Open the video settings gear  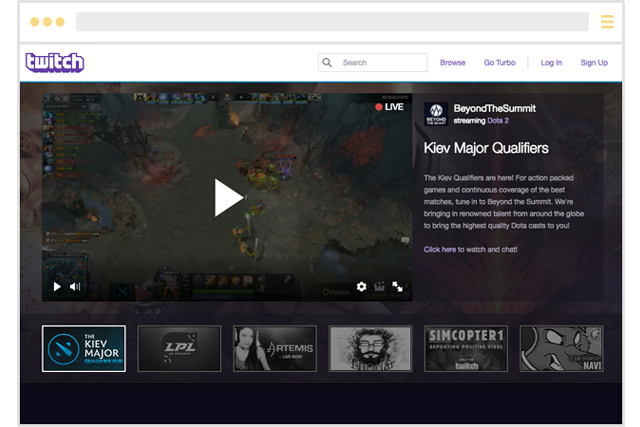tap(362, 286)
